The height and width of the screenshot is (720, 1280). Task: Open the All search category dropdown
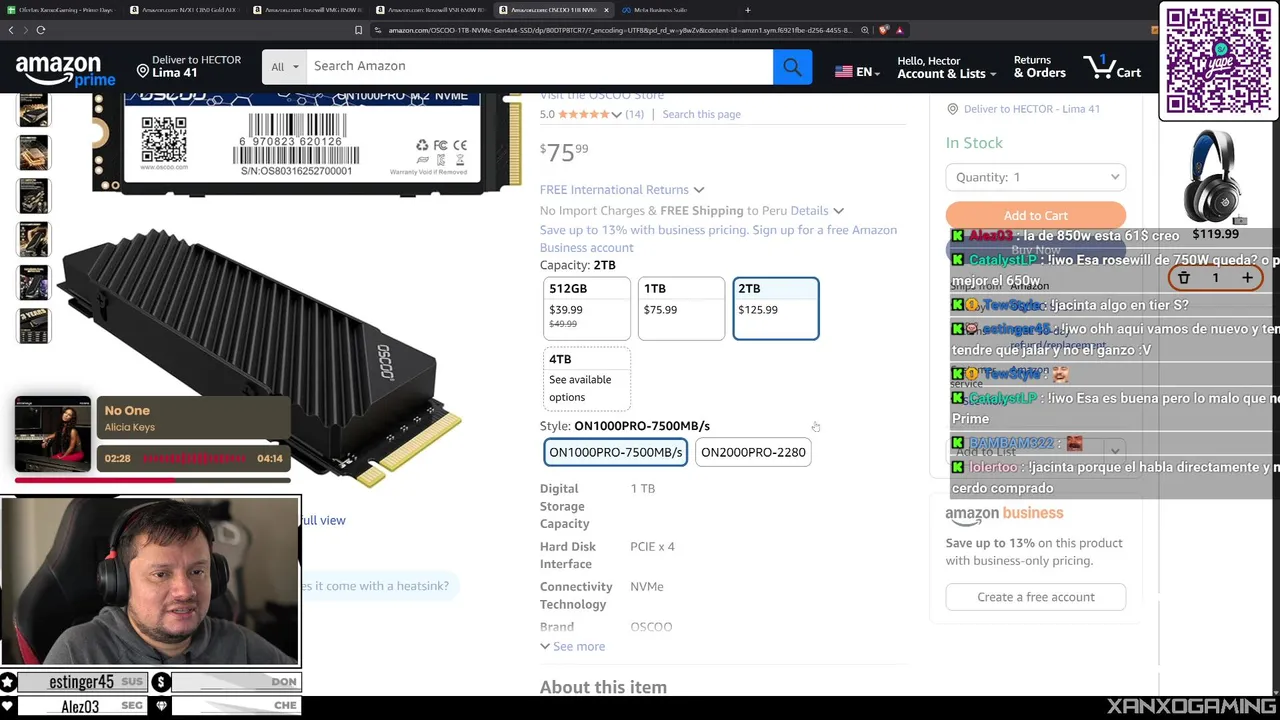point(284,67)
